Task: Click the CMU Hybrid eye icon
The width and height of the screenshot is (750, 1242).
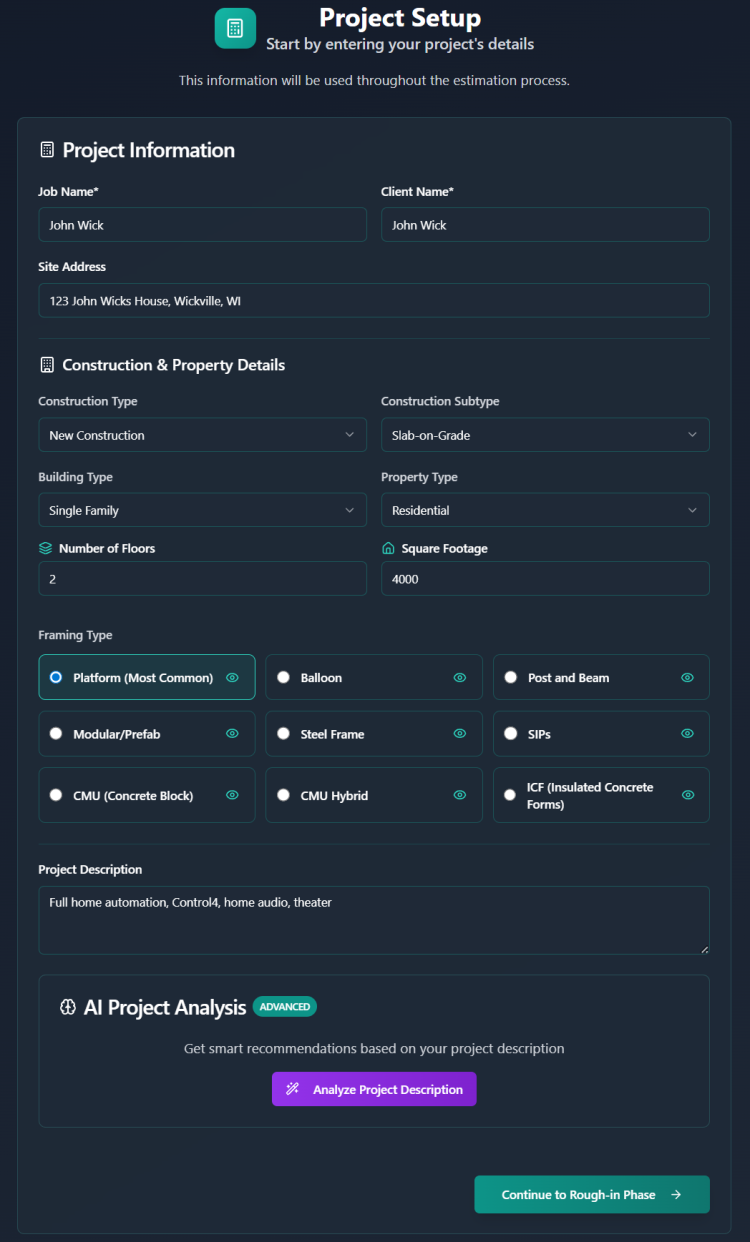Action: [460, 795]
